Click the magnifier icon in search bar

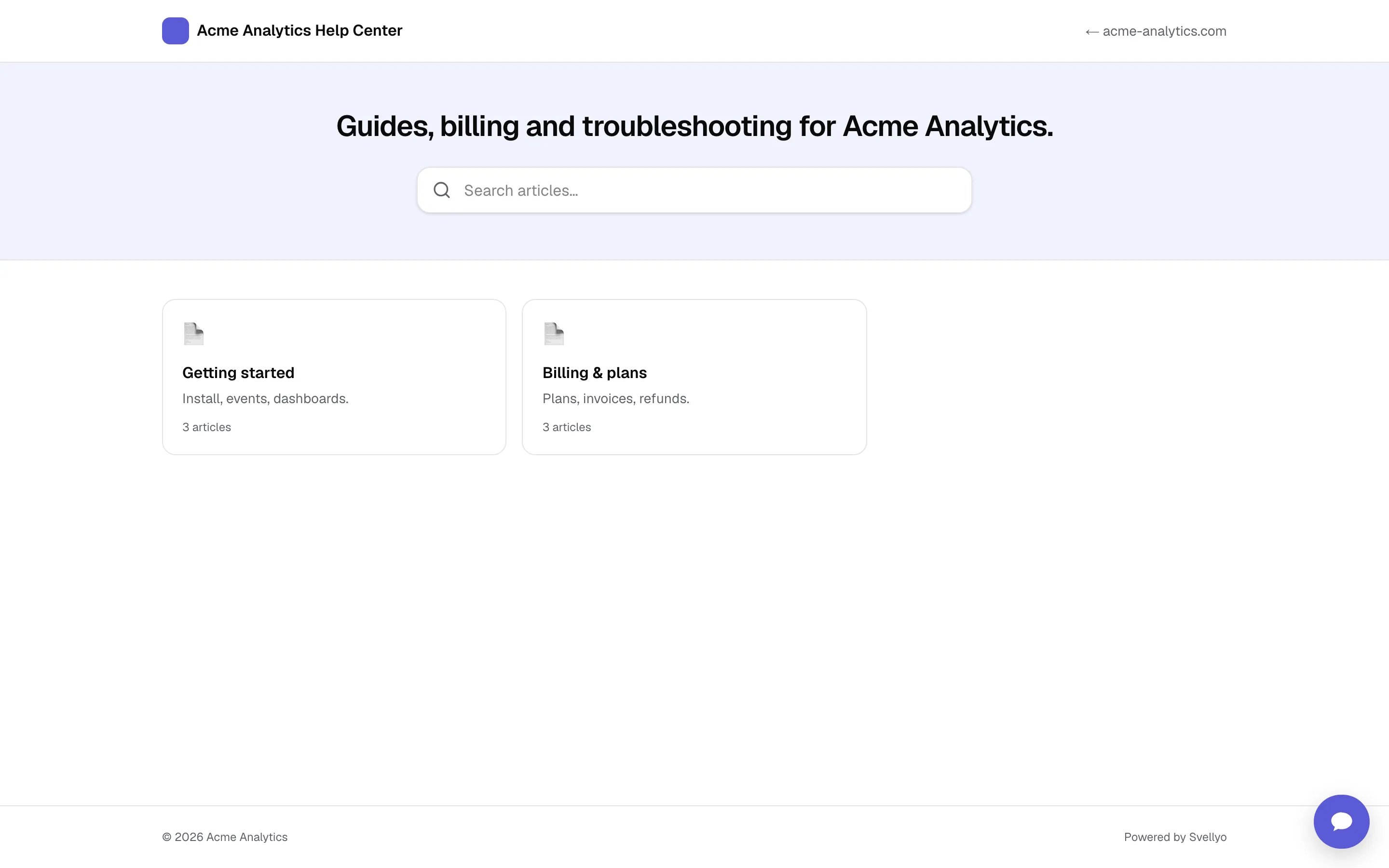coord(441,190)
